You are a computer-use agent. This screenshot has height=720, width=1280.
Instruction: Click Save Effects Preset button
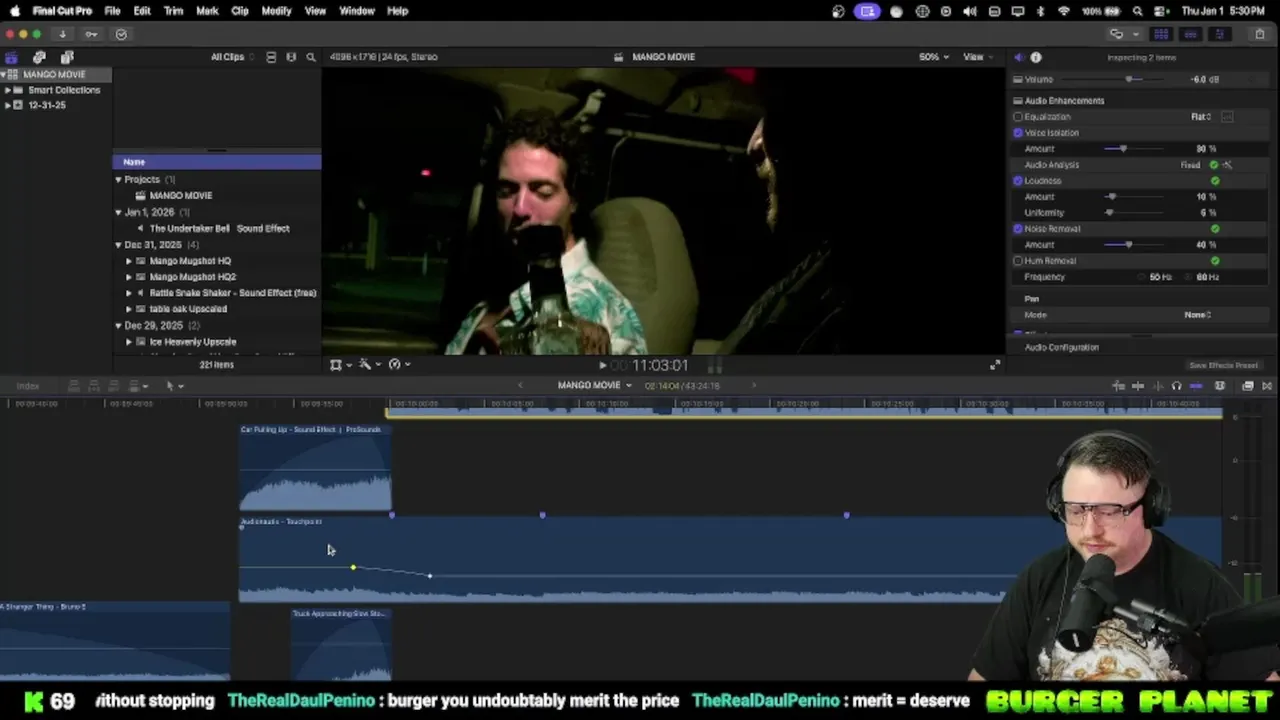click(x=1223, y=366)
